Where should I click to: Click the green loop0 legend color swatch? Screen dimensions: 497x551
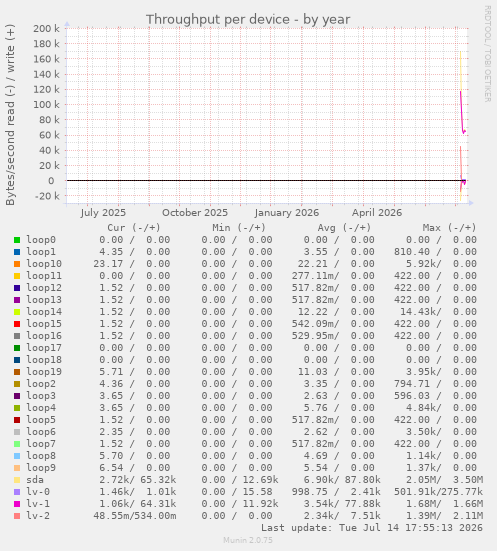[x=17, y=240]
